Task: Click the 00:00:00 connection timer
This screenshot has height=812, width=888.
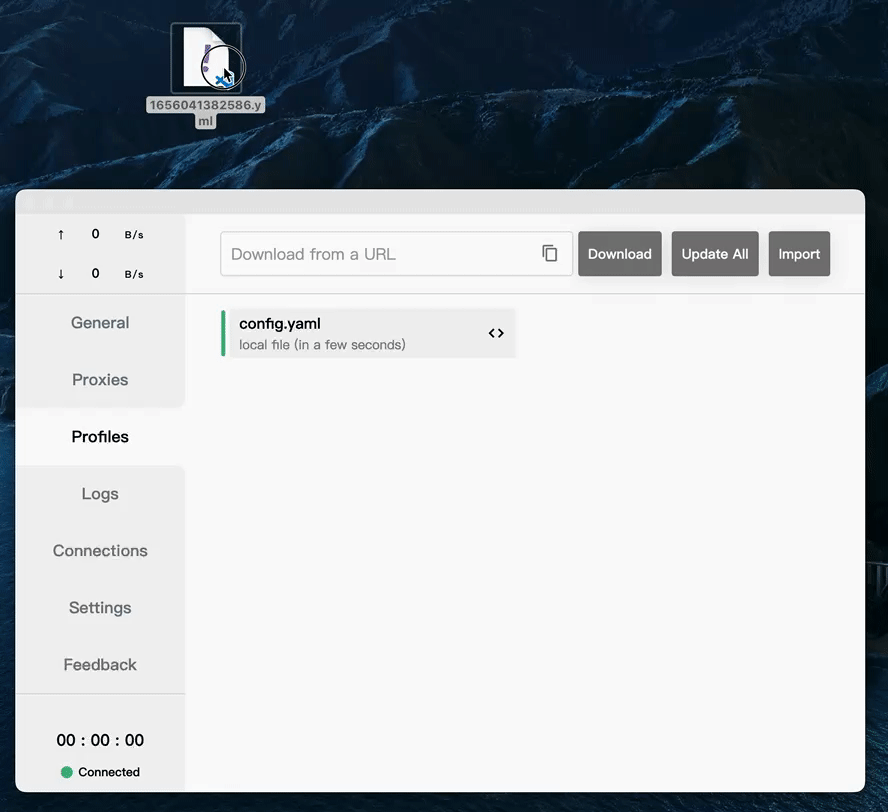Action: (100, 740)
